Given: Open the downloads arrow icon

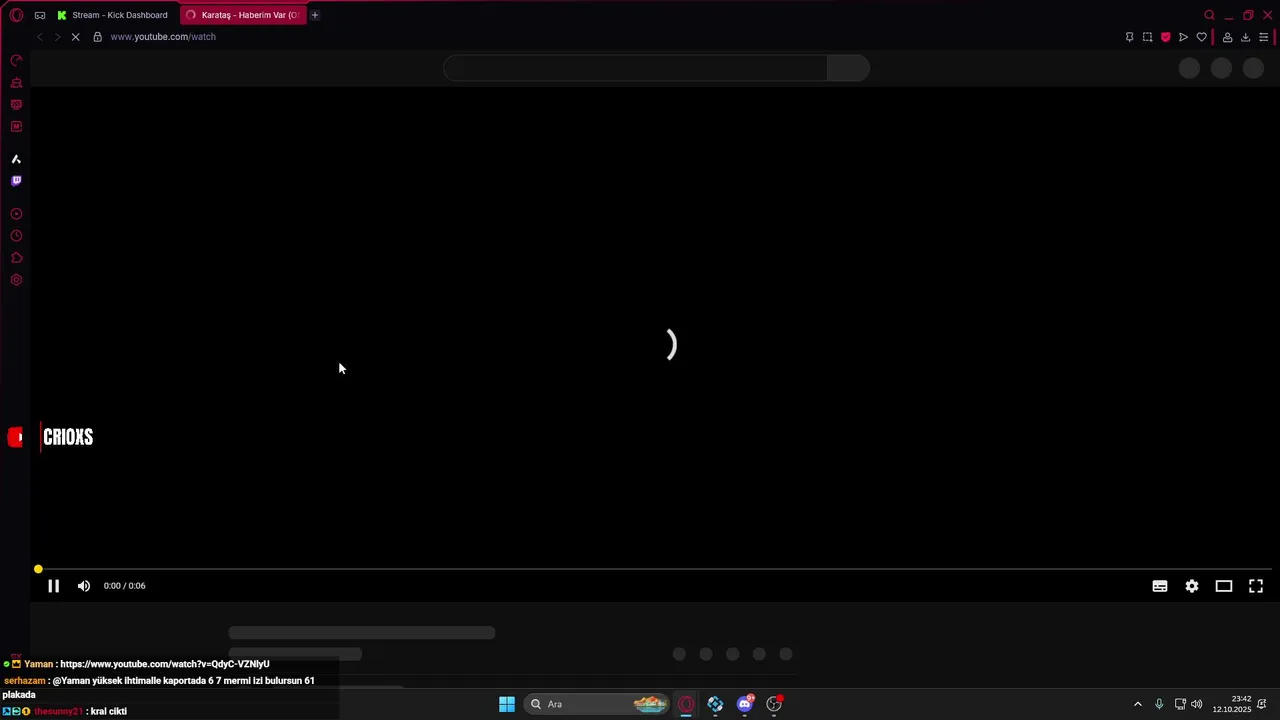Looking at the screenshot, I should (1245, 37).
